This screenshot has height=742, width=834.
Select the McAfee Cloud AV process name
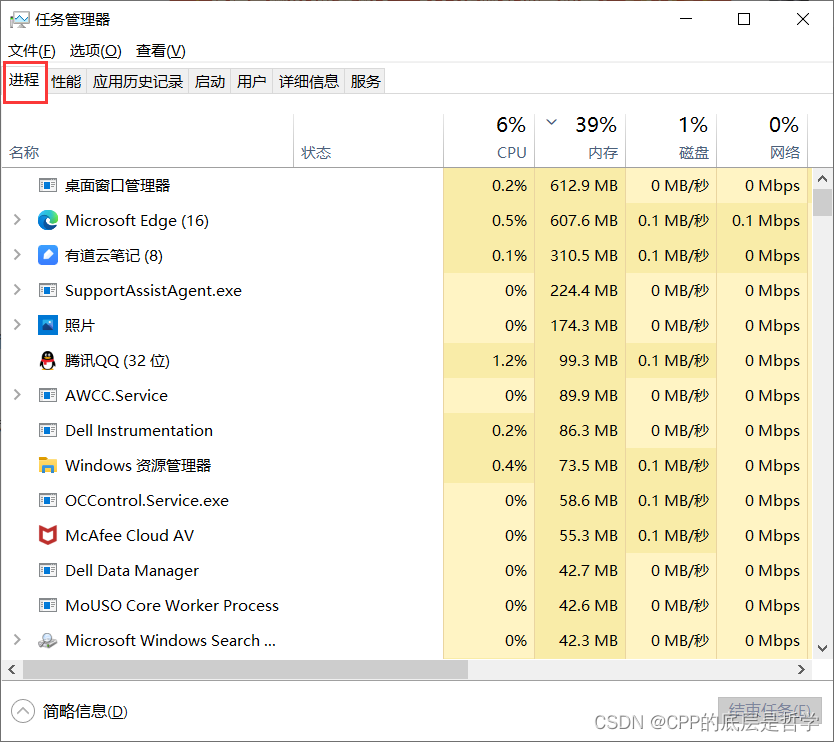click(129, 536)
